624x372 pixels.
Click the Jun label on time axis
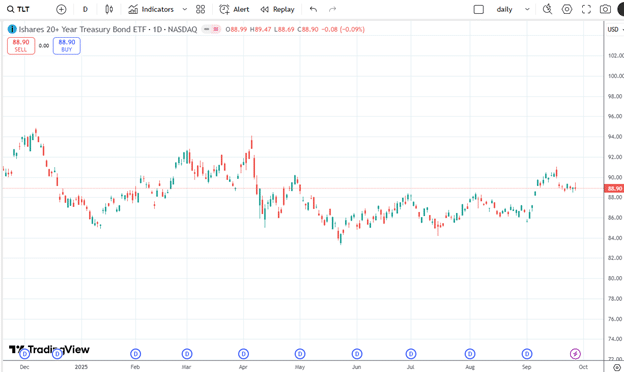(x=357, y=367)
